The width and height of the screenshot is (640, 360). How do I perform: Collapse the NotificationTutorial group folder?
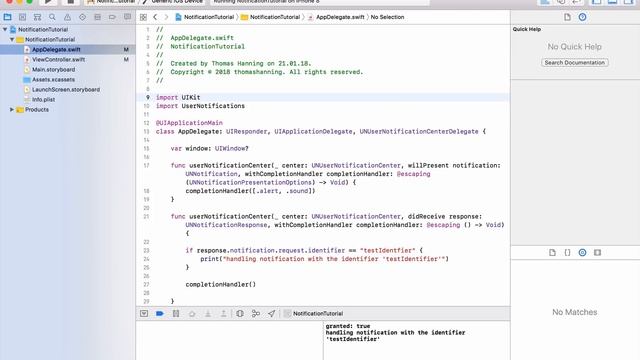pyautogui.click(x=12, y=40)
